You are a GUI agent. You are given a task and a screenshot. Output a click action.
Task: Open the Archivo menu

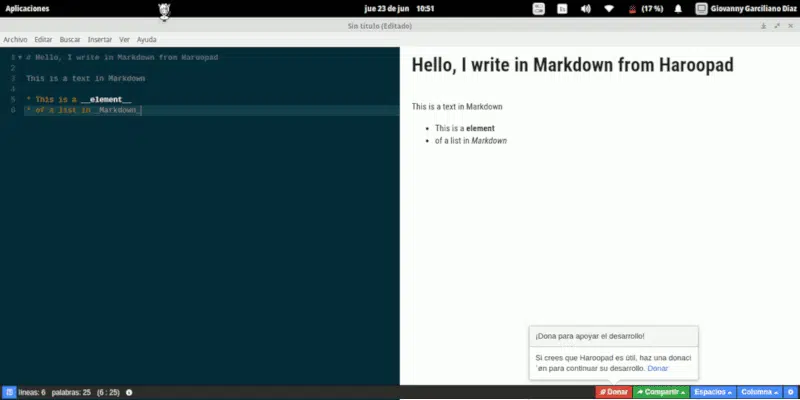[x=15, y=40]
